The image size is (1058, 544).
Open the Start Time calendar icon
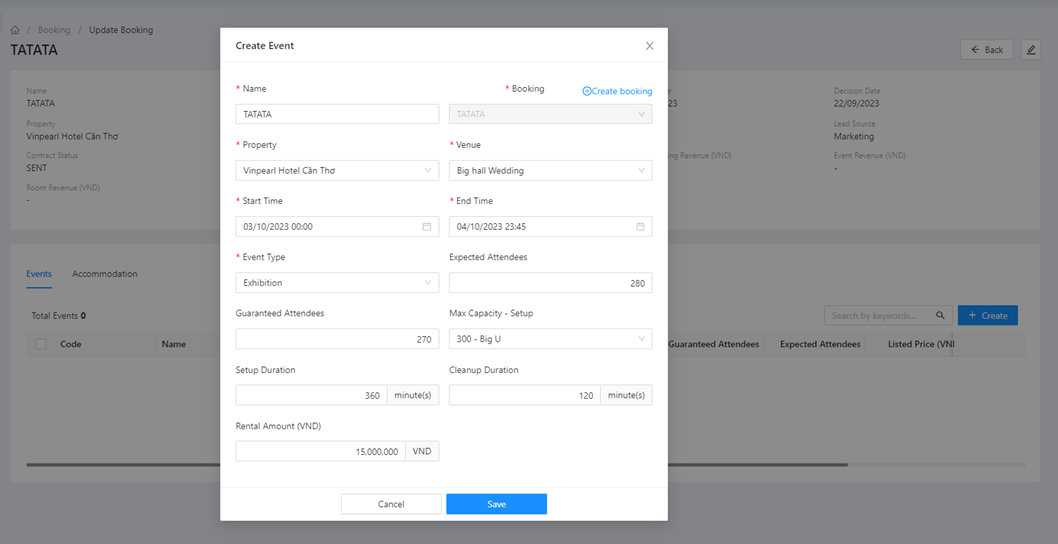point(427,227)
